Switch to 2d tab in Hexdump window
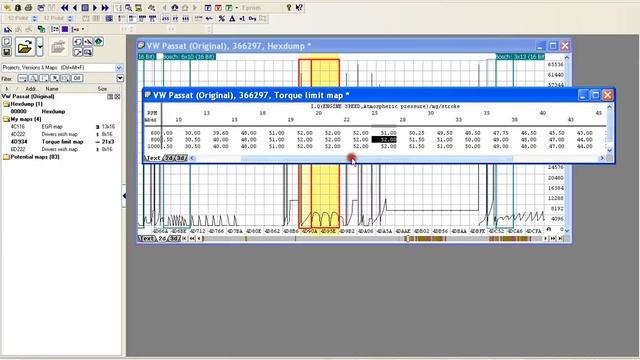 pos(162,238)
